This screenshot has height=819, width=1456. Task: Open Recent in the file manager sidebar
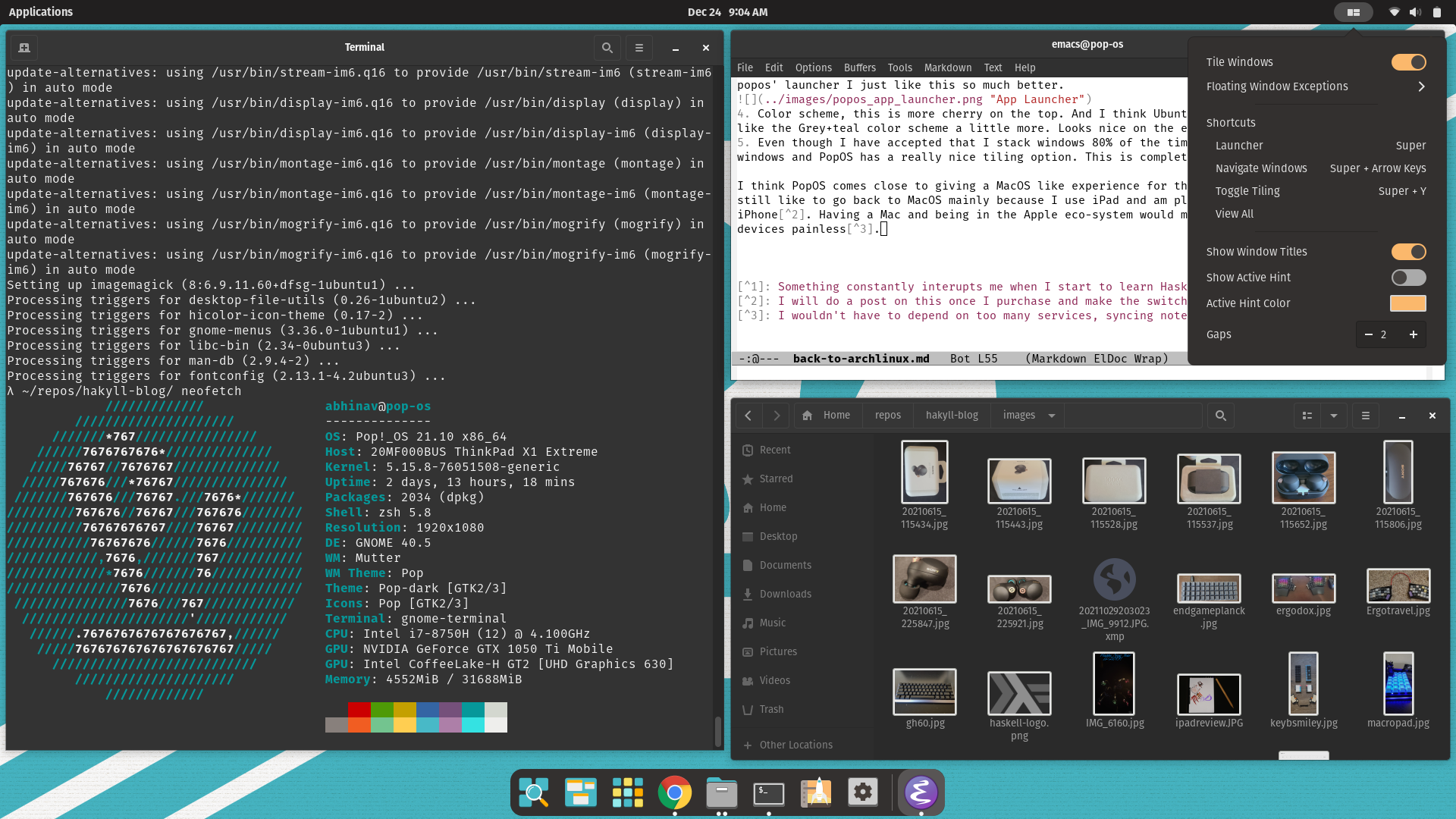pos(802,450)
